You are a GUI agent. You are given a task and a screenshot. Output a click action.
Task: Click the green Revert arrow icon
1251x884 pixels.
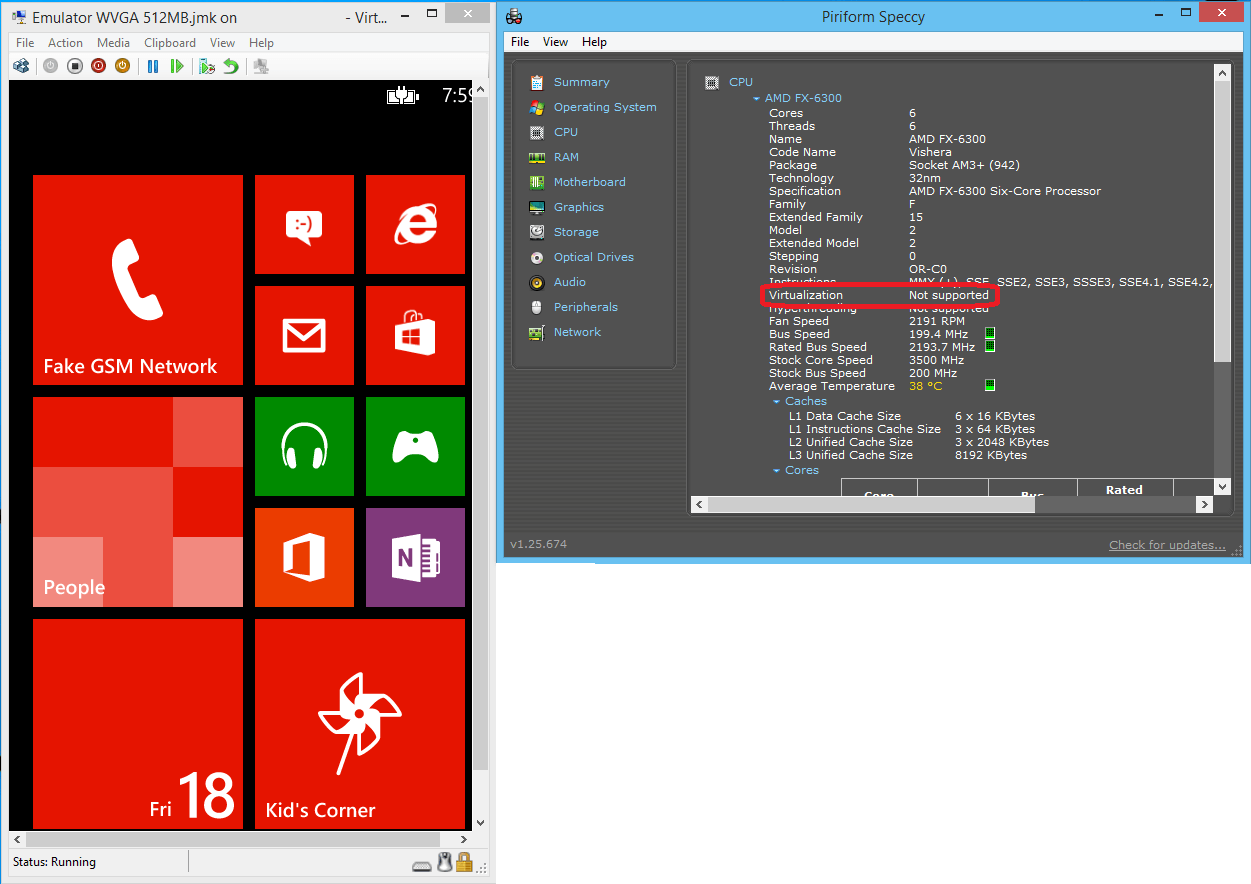(231, 66)
